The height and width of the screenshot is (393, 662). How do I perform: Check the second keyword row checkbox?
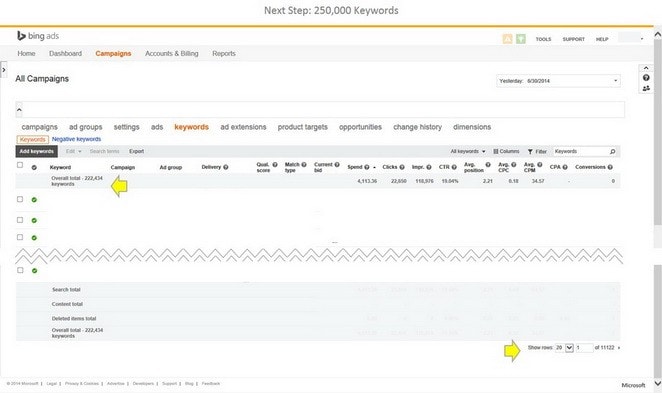coord(20,220)
